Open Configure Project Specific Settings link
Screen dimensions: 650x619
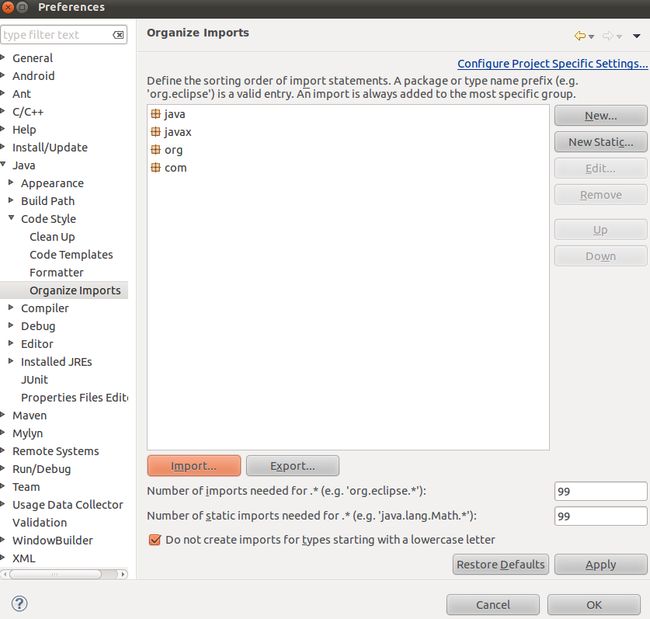(552, 63)
